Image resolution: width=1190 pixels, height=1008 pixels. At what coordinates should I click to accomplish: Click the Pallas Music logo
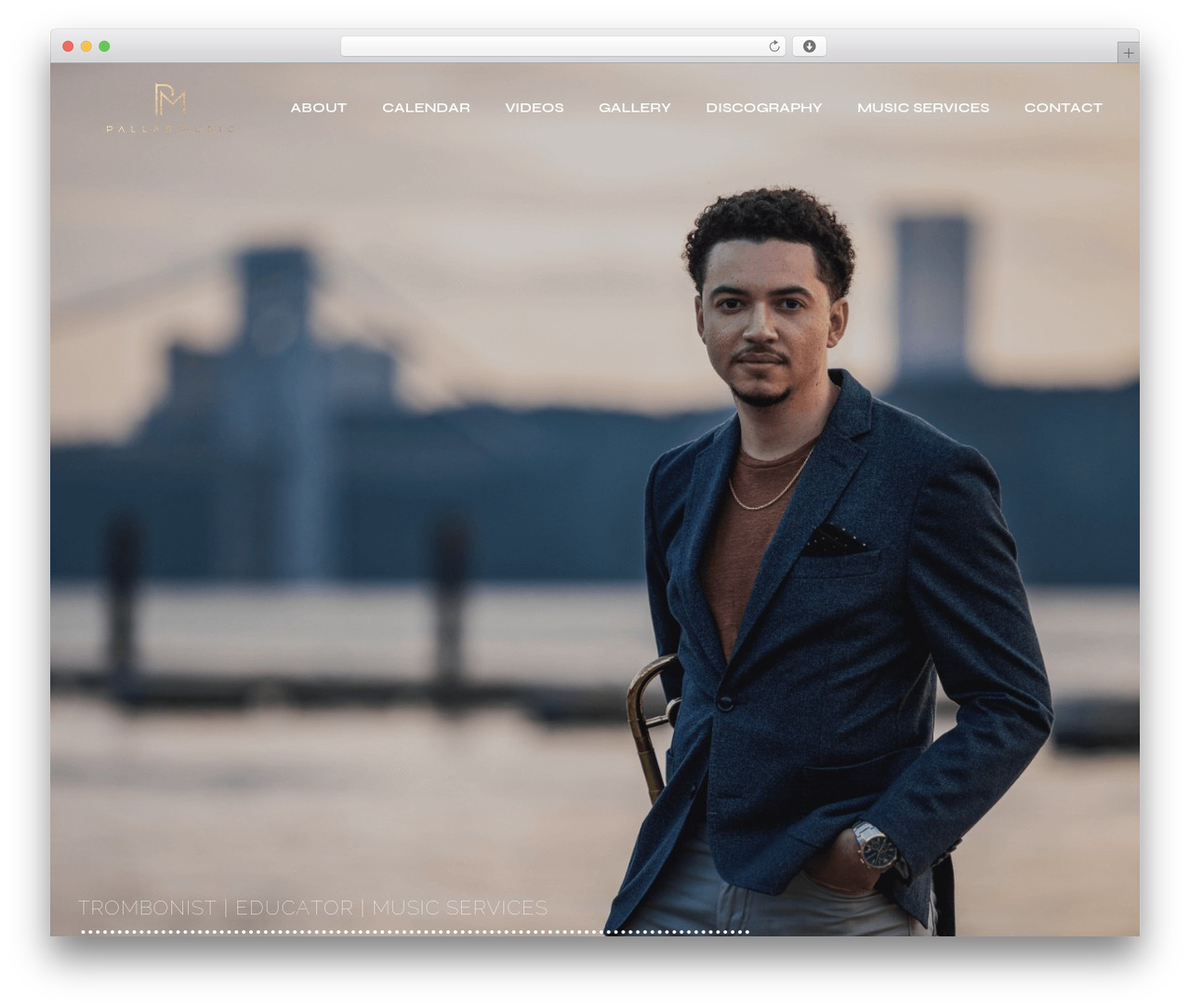click(x=171, y=108)
